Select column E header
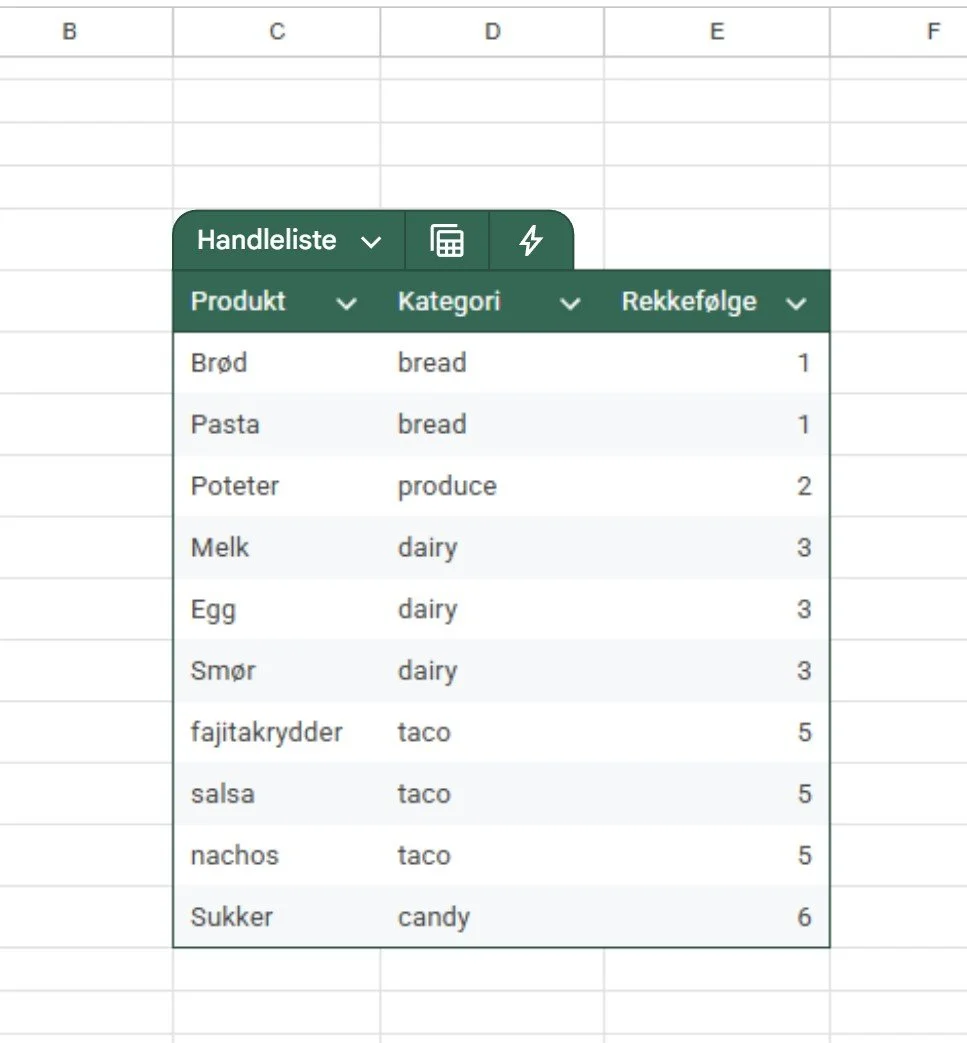The height and width of the screenshot is (1043, 967). [717, 31]
